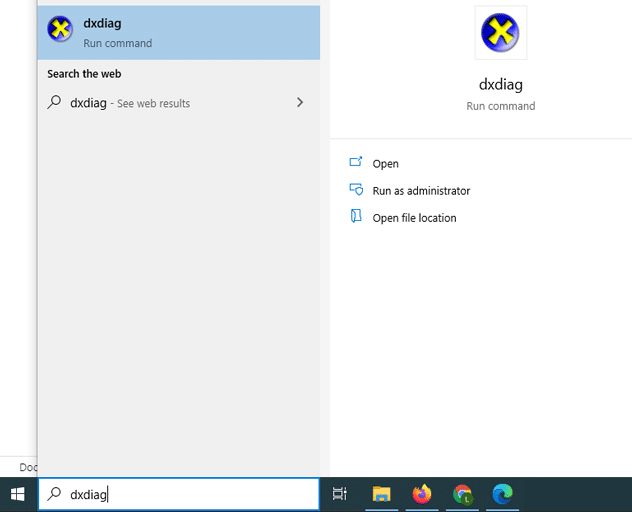
Task: Click the large dxdiag icon in the preview pane
Action: [x=500, y=33]
